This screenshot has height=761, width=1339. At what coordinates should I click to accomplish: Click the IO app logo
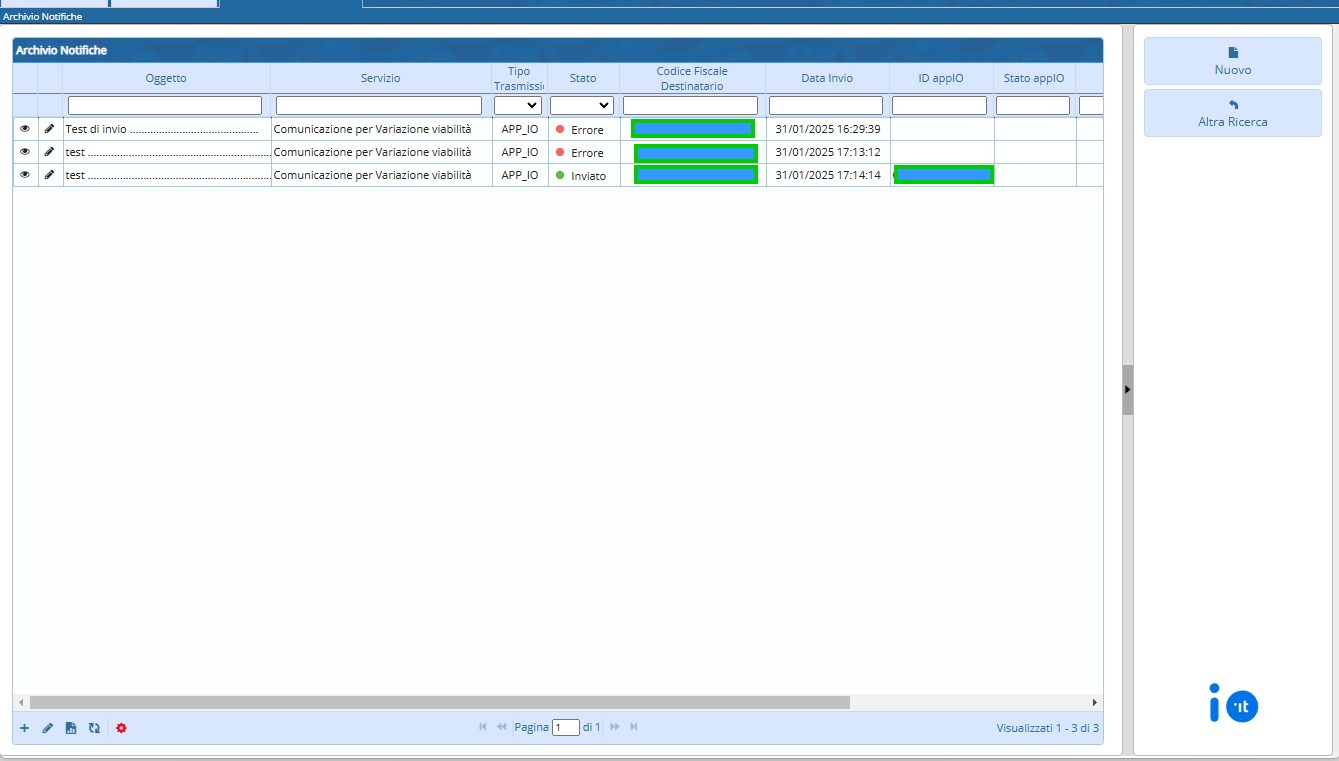tap(1232, 705)
